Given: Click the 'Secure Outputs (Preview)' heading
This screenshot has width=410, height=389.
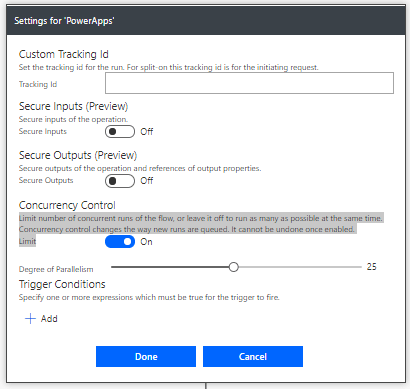Looking at the screenshot, I should pos(78,155).
